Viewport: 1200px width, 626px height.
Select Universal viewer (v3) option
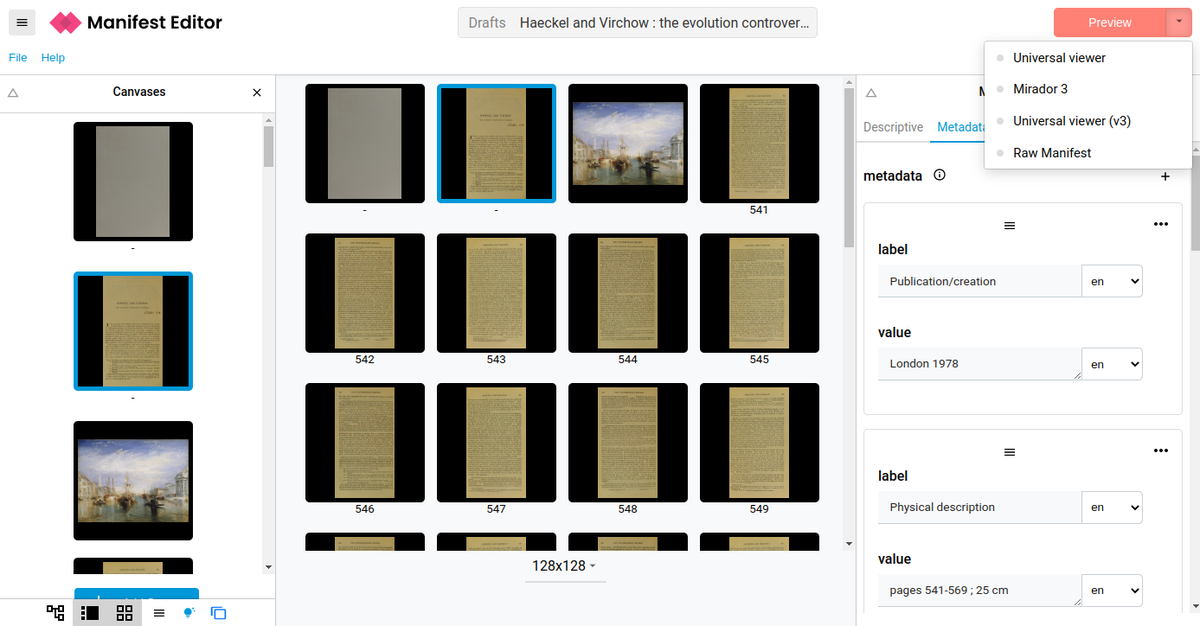1071,121
